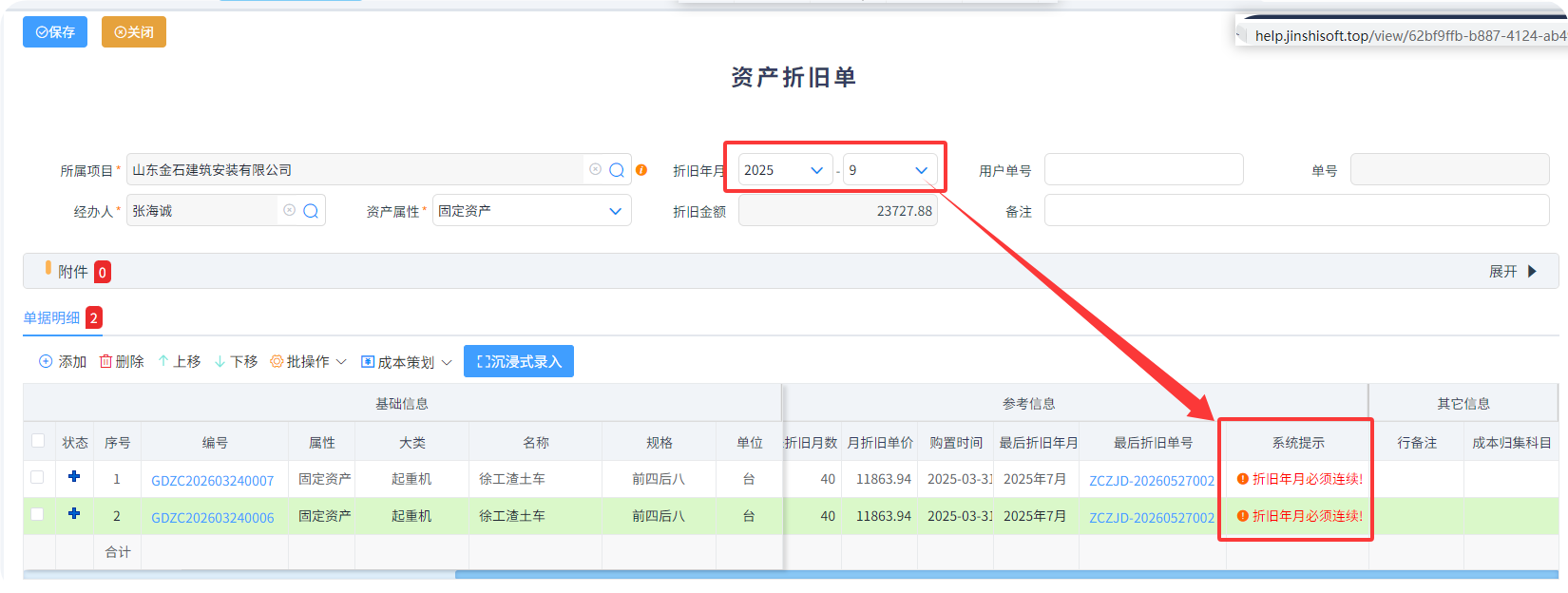
Task: Click 前四后八 spec cell in row 2
Action: point(659,516)
